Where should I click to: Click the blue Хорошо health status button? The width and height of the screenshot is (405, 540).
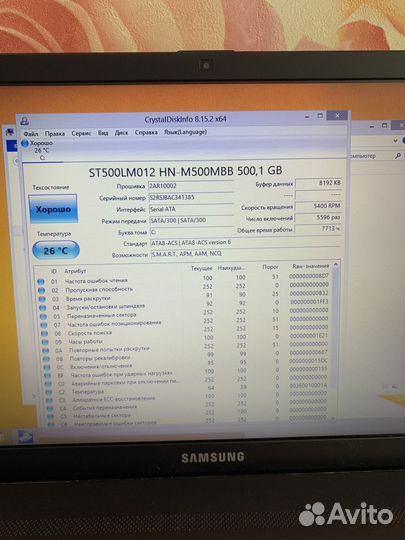point(53,209)
